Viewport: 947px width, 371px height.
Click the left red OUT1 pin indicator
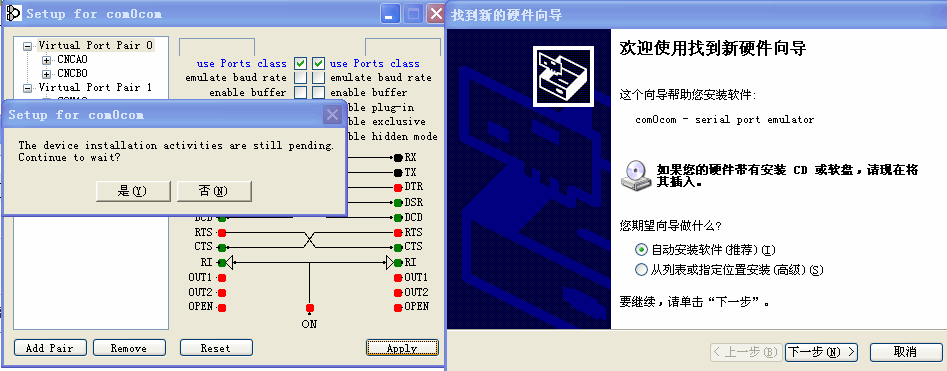(222, 278)
